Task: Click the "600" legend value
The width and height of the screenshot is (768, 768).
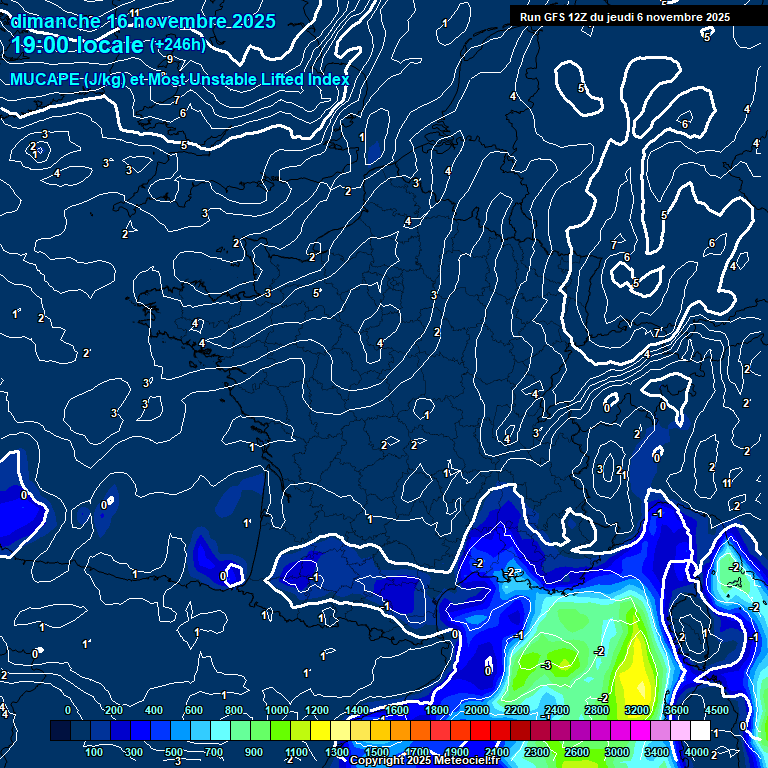Action: click(x=193, y=710)
